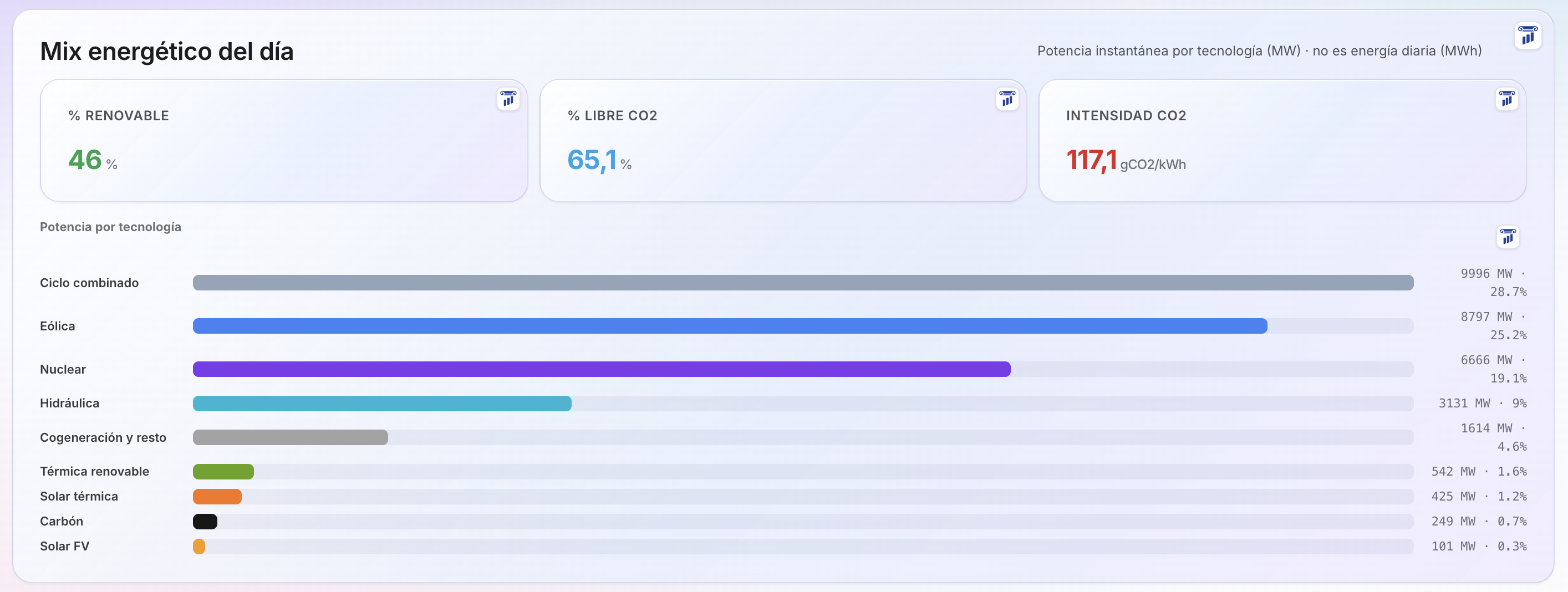
Task: Select the purple Nuclear power bar
Action: 602,369
